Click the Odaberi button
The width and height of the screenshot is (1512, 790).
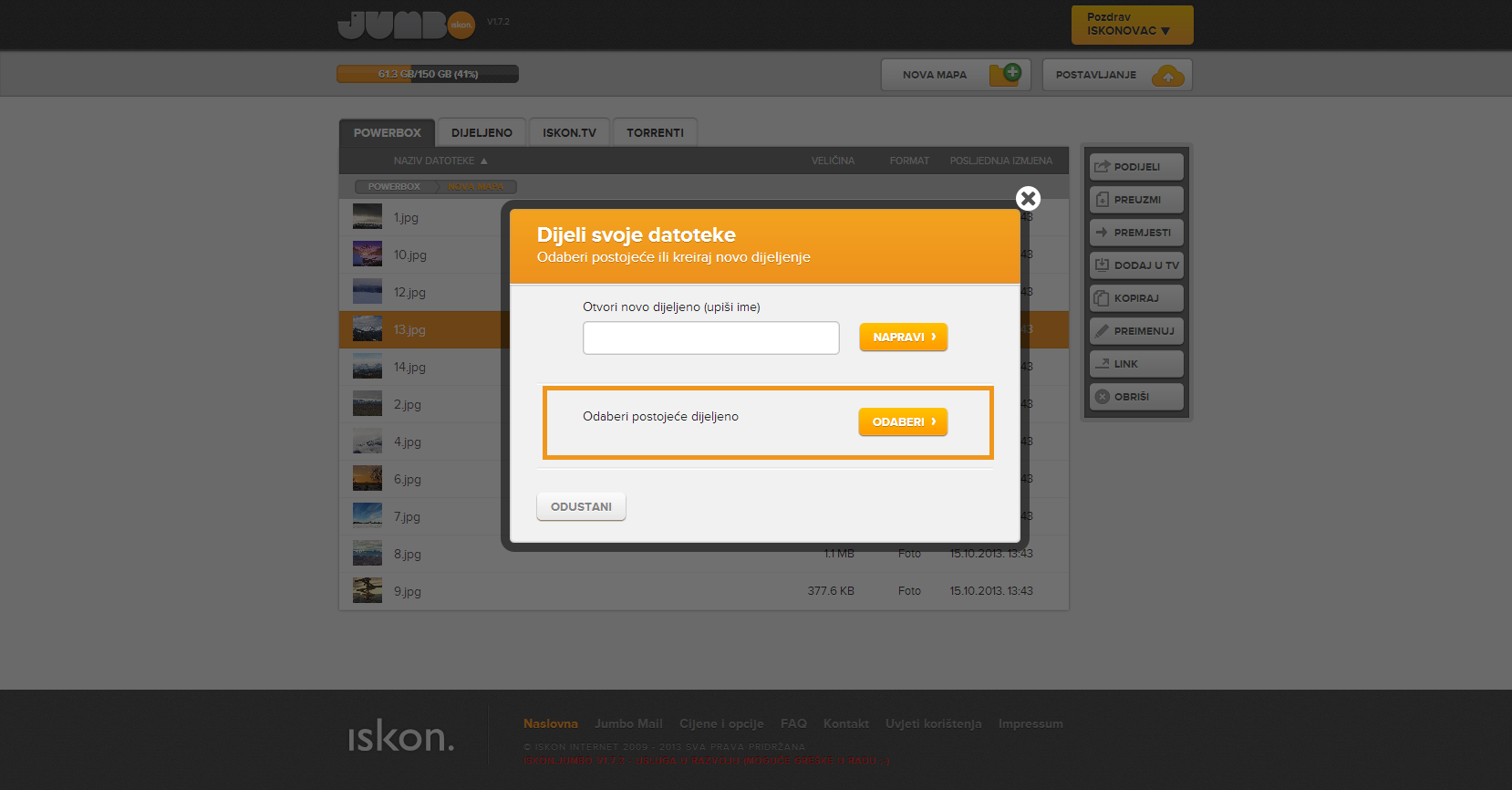pyautogui.click(x=903, y=421)
